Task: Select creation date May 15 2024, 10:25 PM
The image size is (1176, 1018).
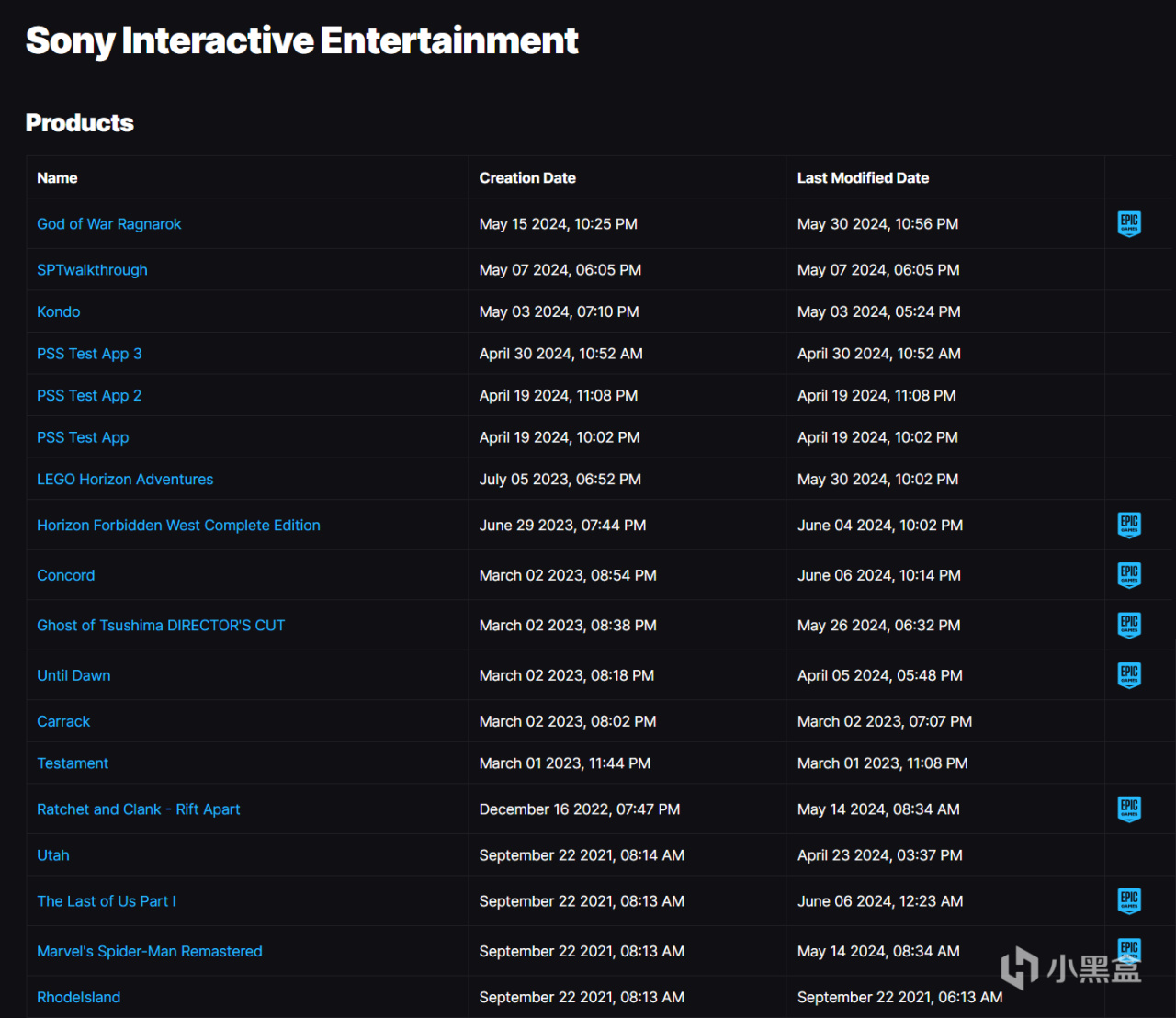Action: (x=558, y=224)
